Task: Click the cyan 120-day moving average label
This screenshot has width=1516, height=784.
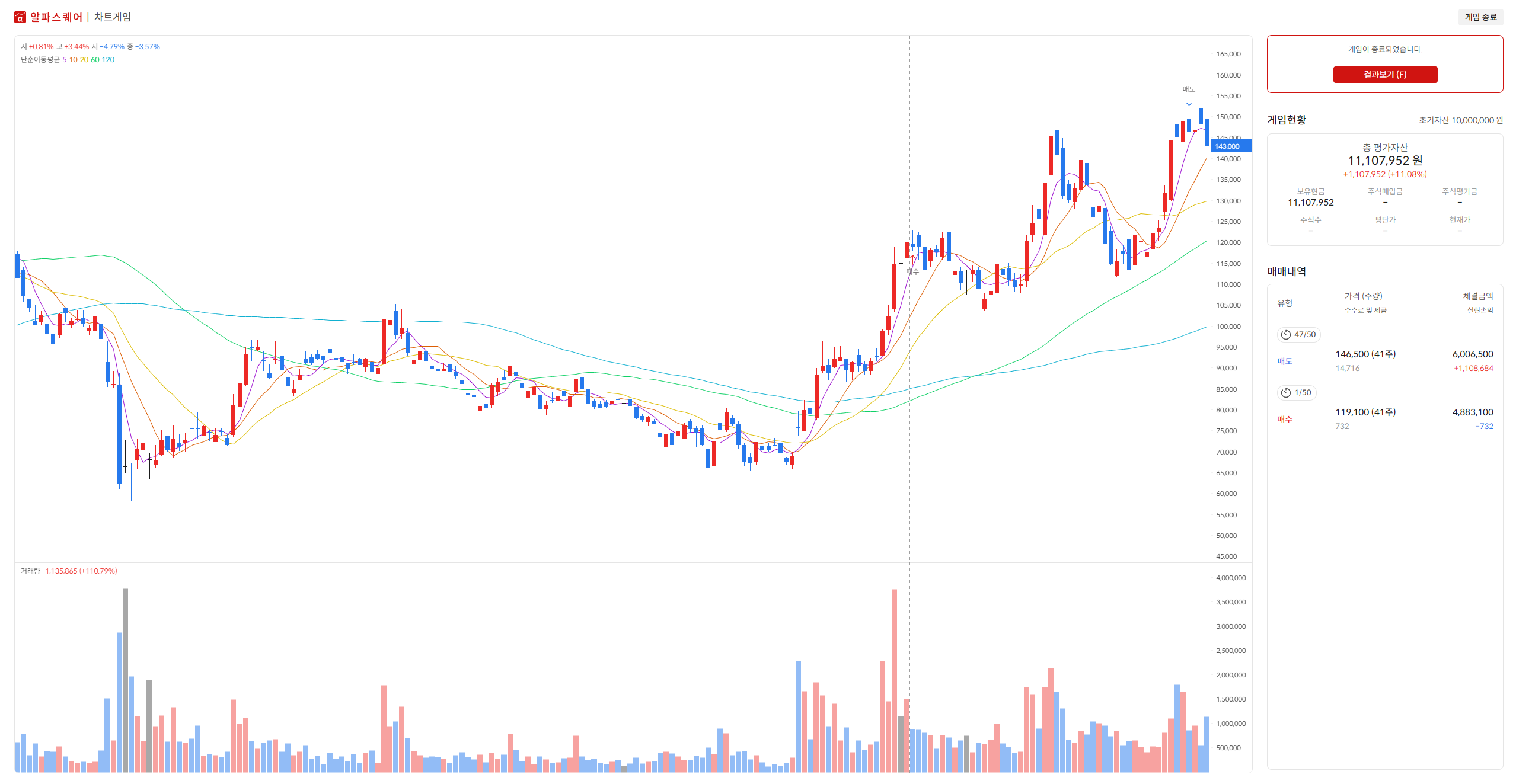Action: (x=108, y=60)
